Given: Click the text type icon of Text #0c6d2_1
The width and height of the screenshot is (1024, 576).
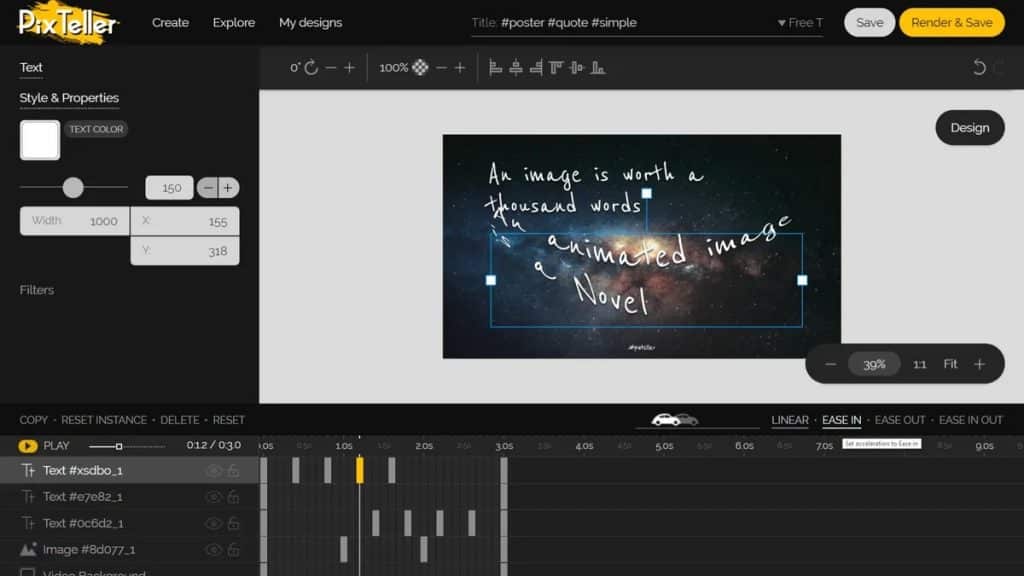Looking at the screenshot, I should pyautogui.click(x=28, y=523).
